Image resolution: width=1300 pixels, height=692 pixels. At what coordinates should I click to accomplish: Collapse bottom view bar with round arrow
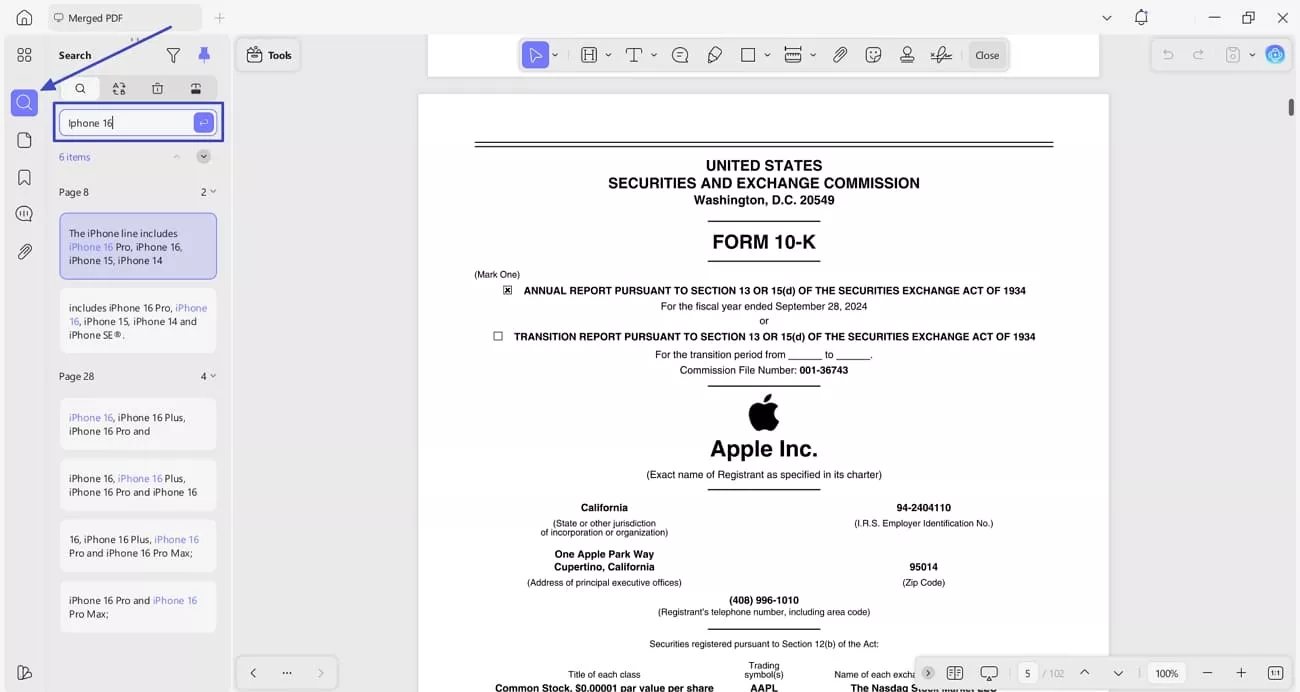pyautogui.click(x=928, y=673)
